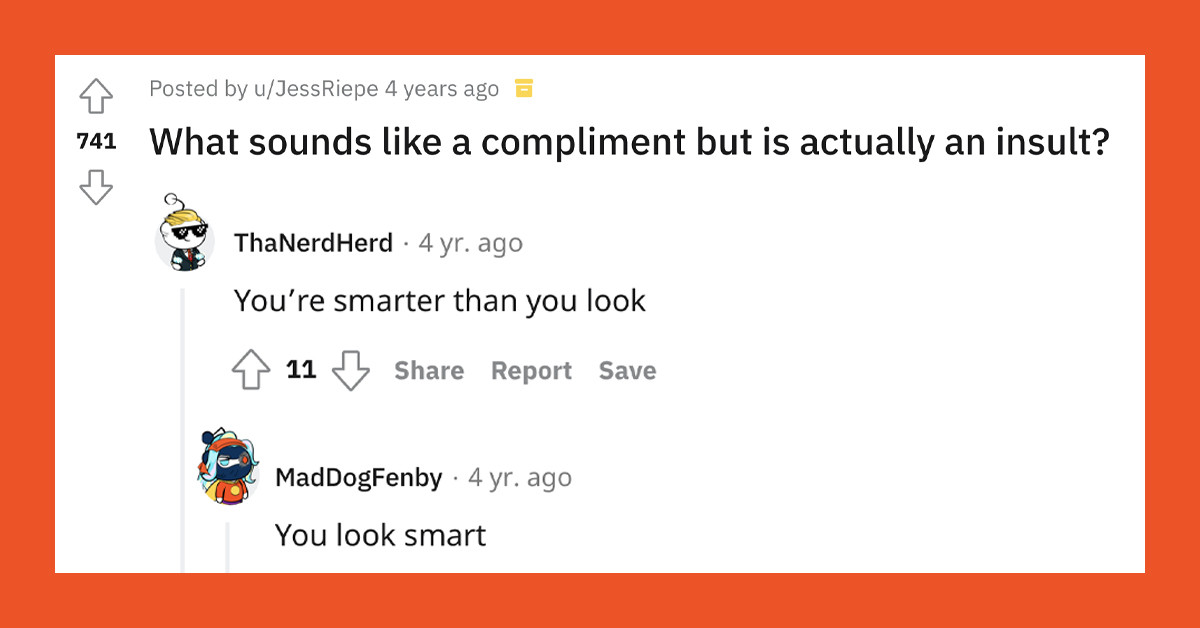Click MadDogFenby's headphones avatar
This screenshot has height=628, width=1200.
click(x=225, y=472)
